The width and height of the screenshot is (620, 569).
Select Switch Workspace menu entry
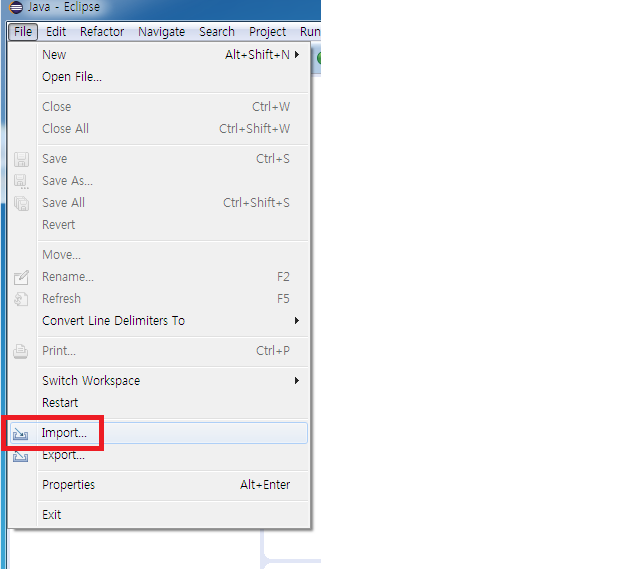[x=173, y=381]
